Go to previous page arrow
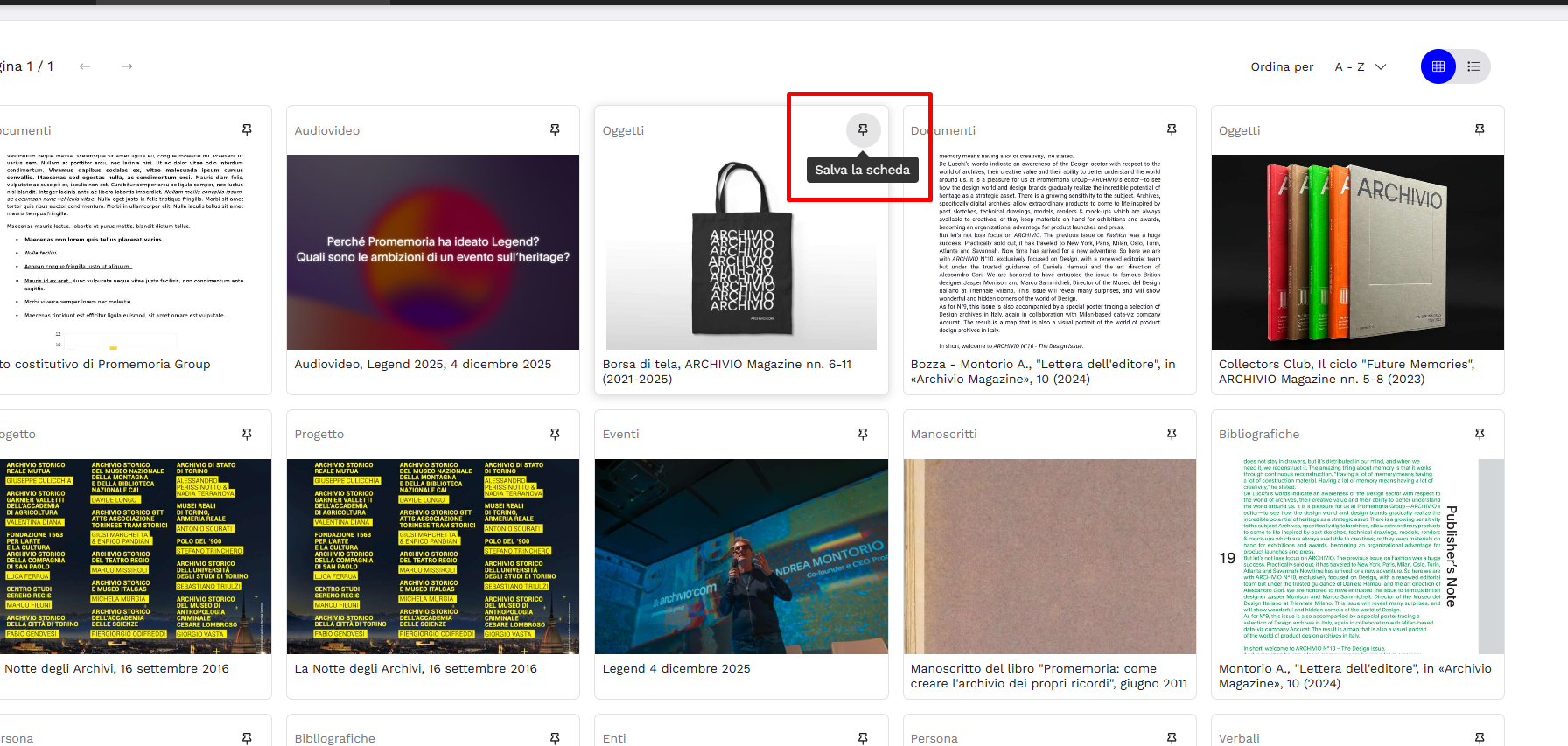The width and height of the screenshot is (1568, 746). pos(85,66)
